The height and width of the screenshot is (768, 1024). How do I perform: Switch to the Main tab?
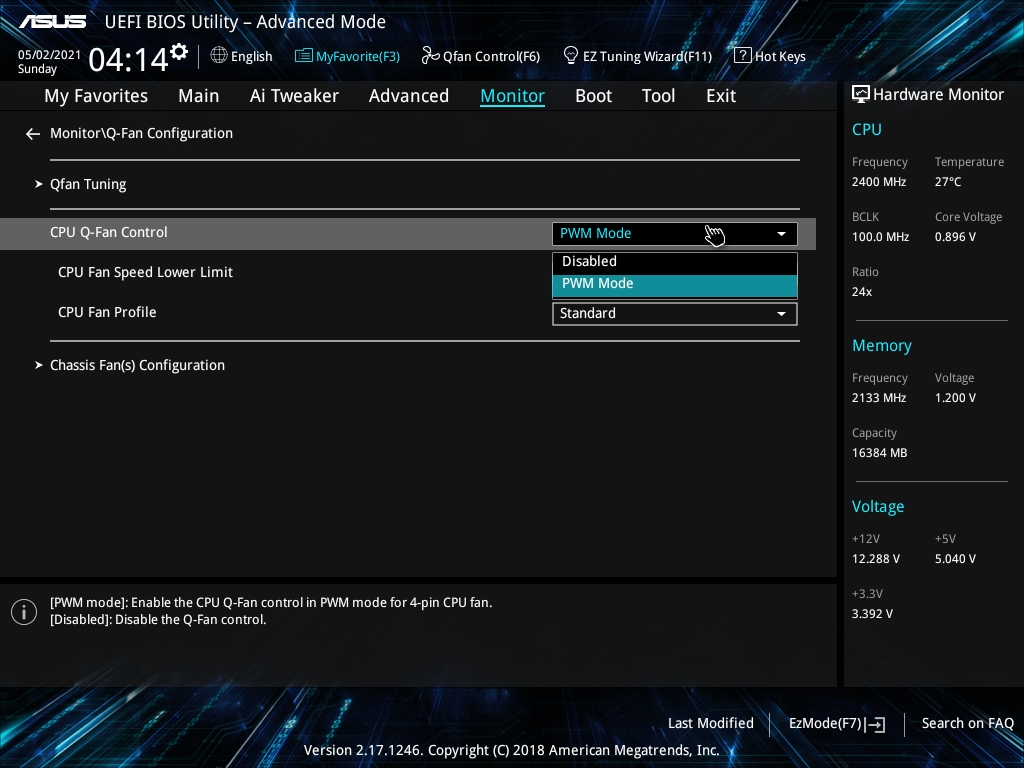pyautogui.click(x=199, y=96)
